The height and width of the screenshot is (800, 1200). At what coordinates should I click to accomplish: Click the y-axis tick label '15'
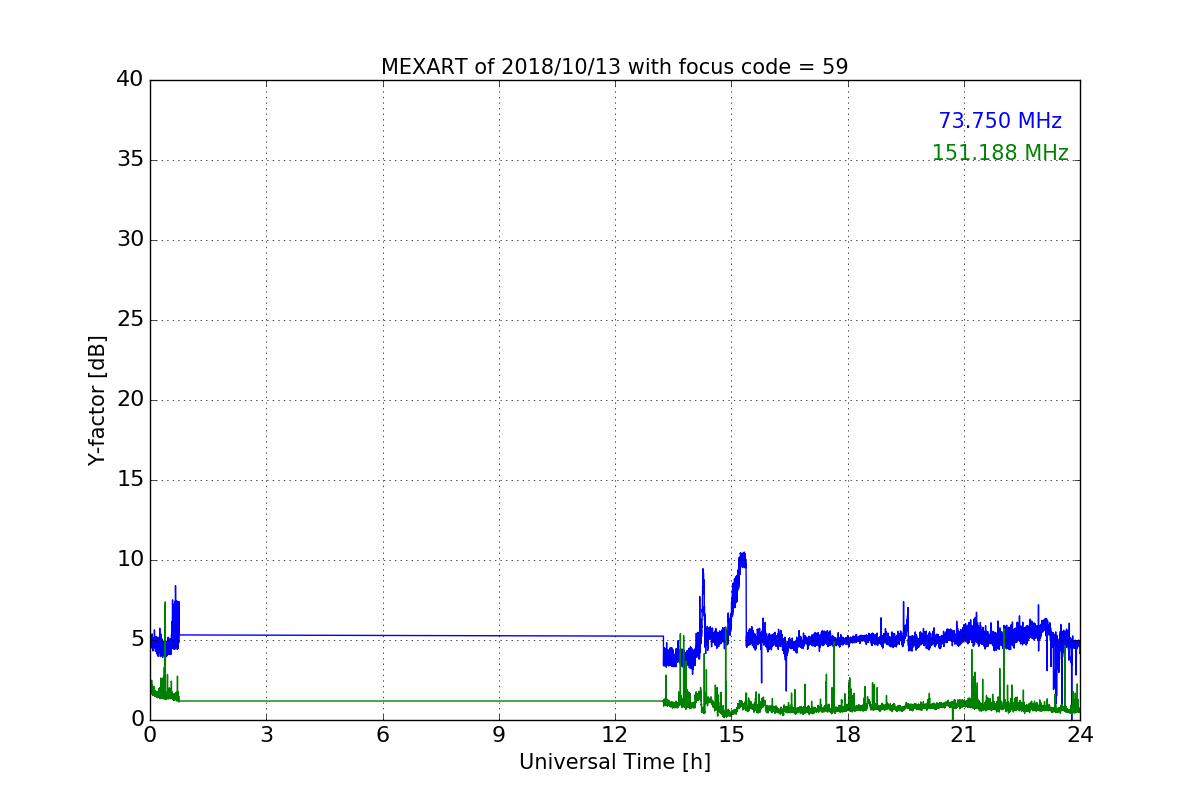(x=130, y=480)
